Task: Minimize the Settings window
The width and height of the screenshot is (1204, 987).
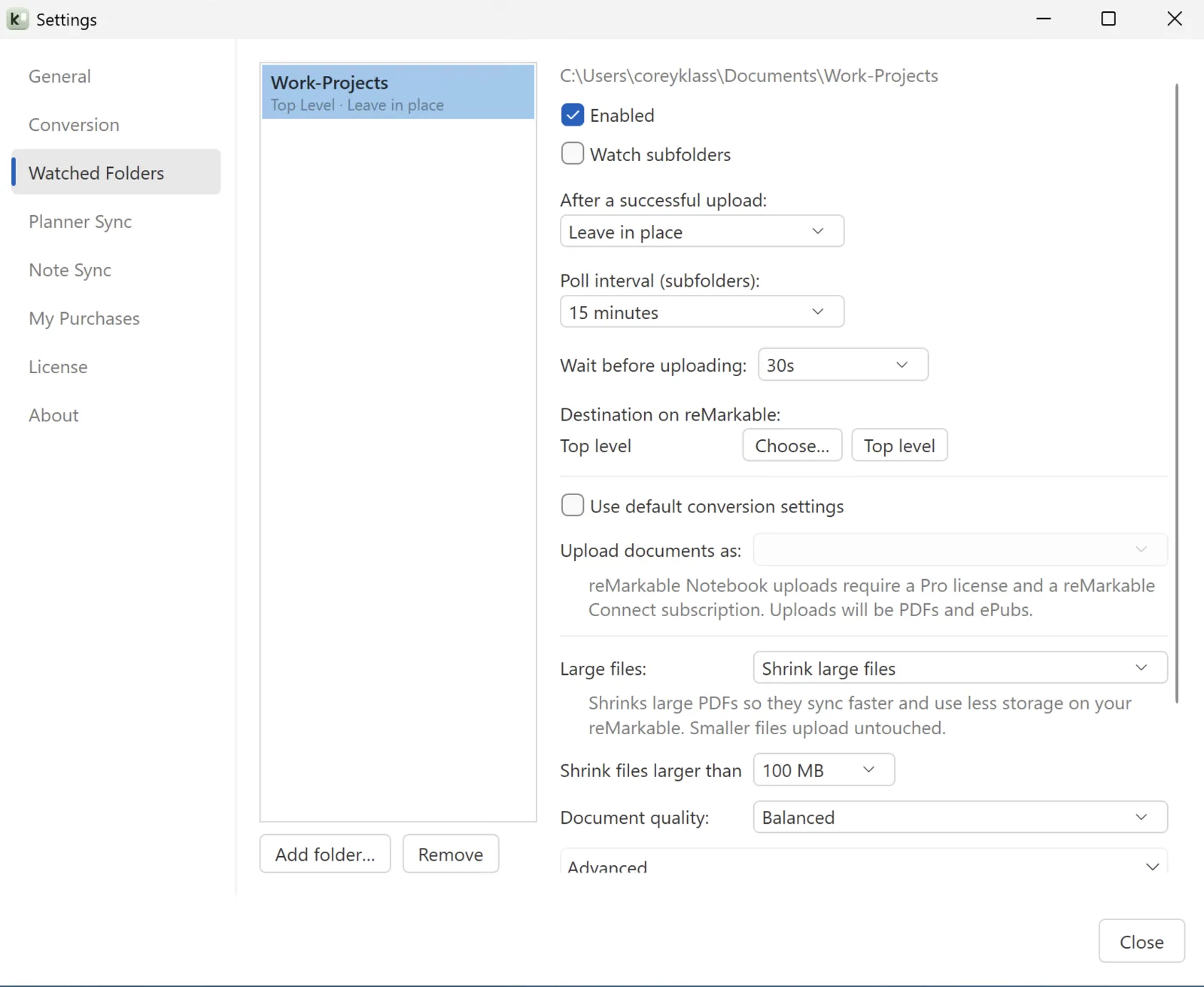Action: click(1044, 19)
